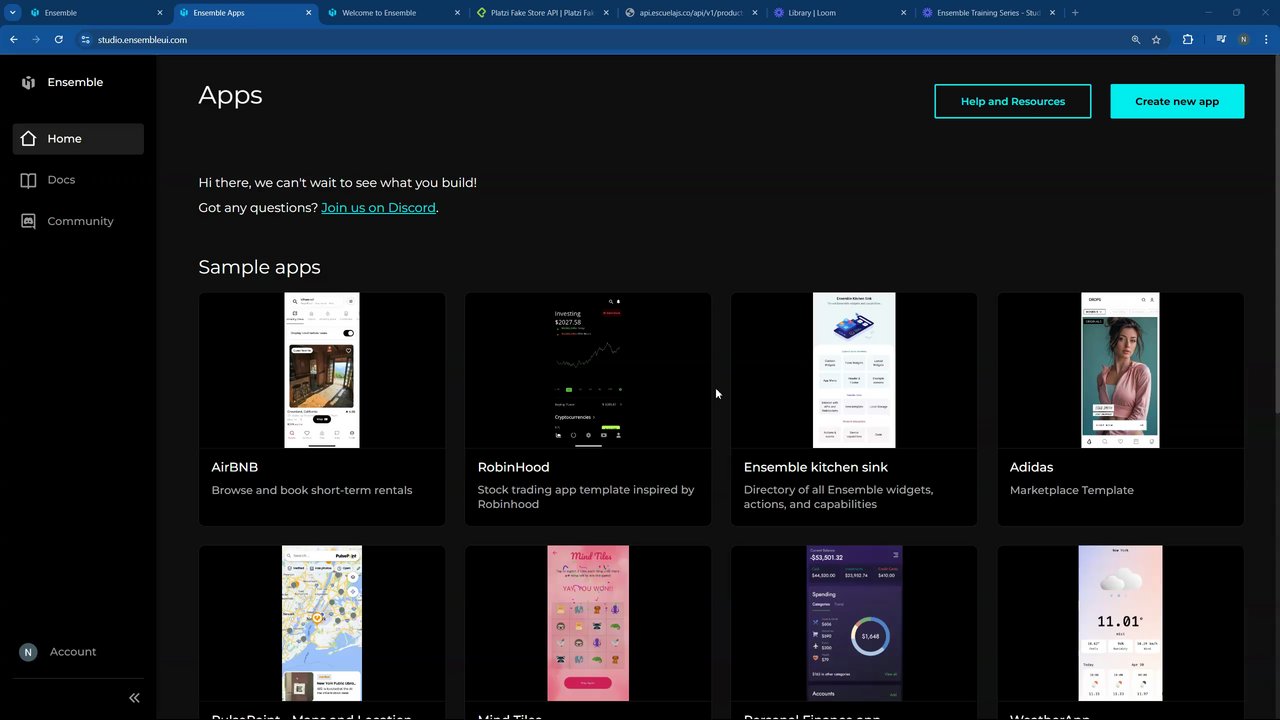
Task: Open the weather app thumbnail showing 11.01°
Action: tap(1120, 623)
